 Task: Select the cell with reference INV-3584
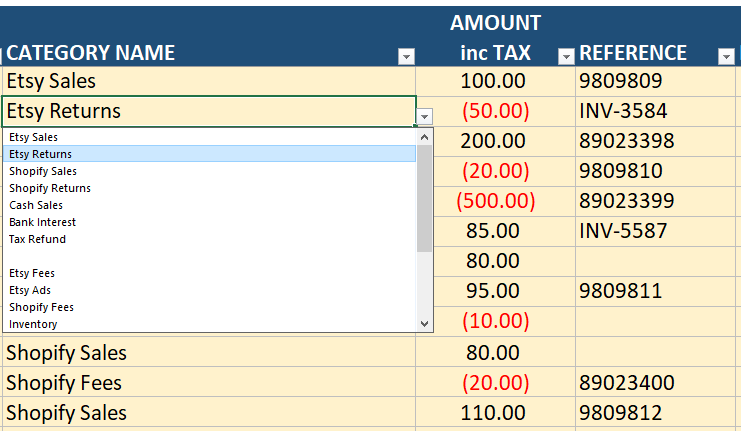656,111
